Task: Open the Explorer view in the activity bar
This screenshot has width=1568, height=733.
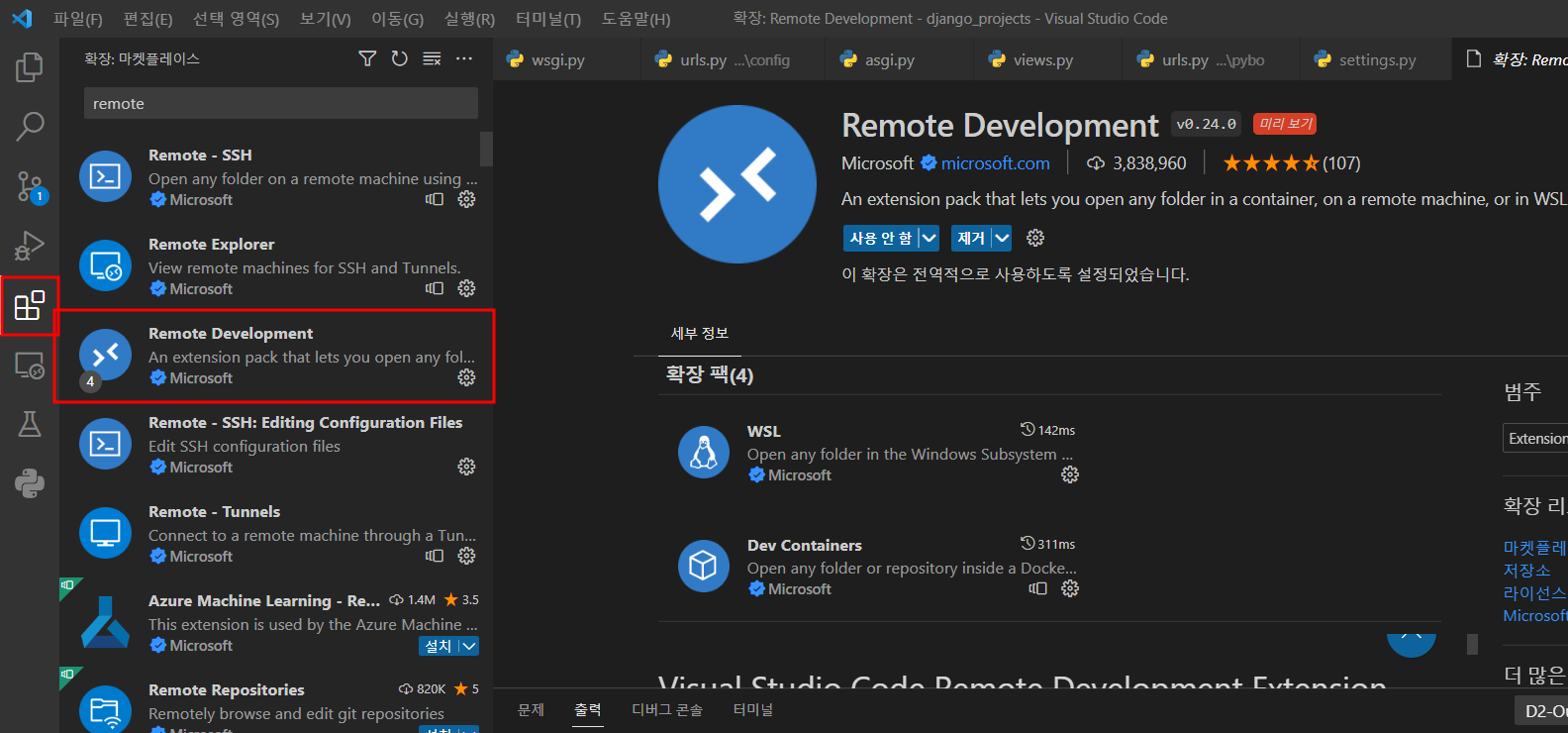Action: (30, 67)
